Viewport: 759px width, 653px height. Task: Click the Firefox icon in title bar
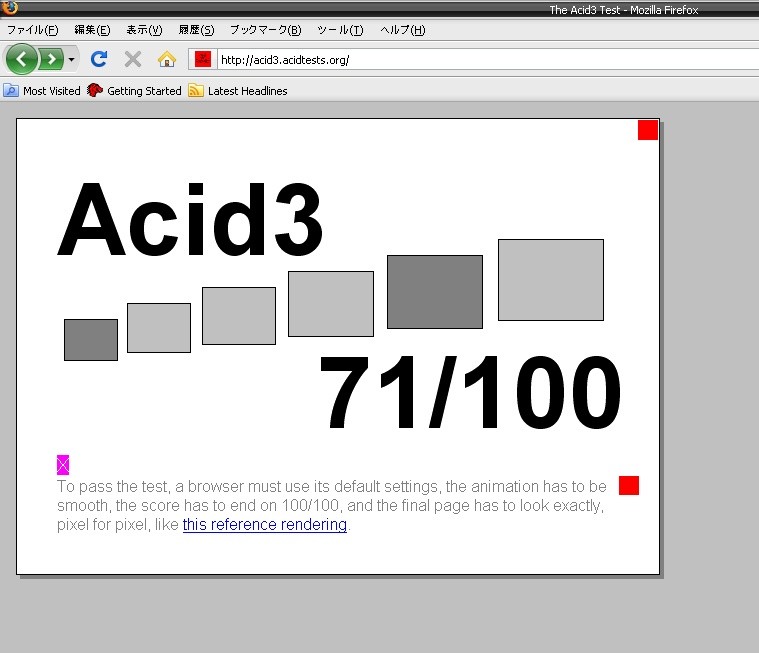10,7
